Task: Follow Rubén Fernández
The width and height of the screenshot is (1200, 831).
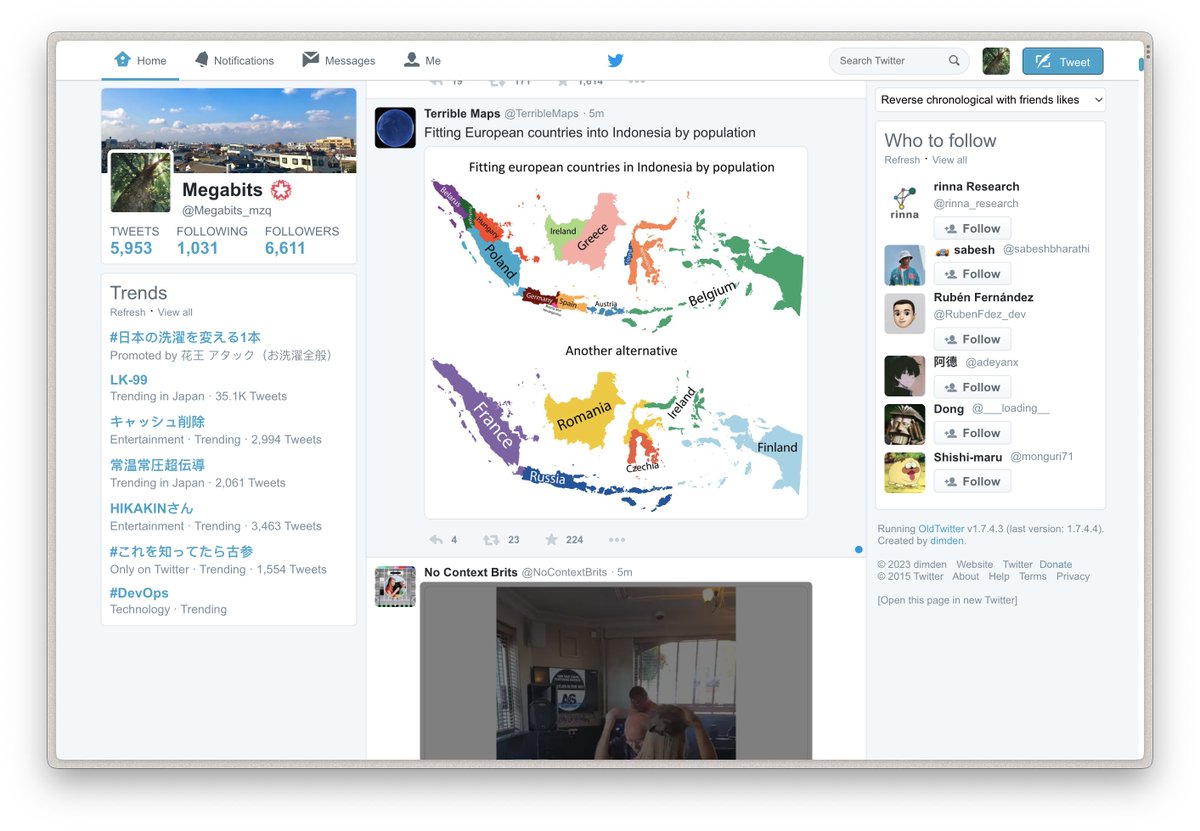Action: tap(972, 340)
